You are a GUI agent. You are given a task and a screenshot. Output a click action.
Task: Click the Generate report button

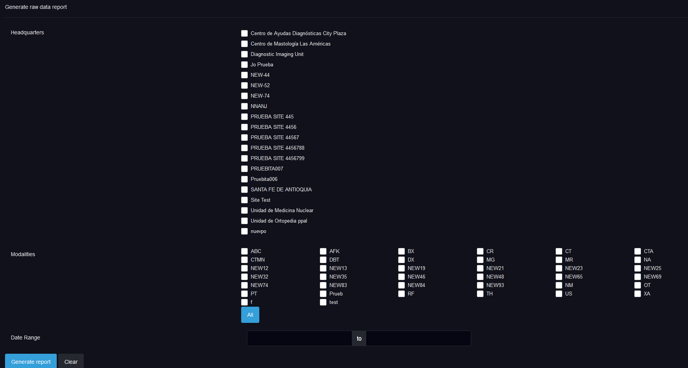pyautogui.click(x=31, y=361)
